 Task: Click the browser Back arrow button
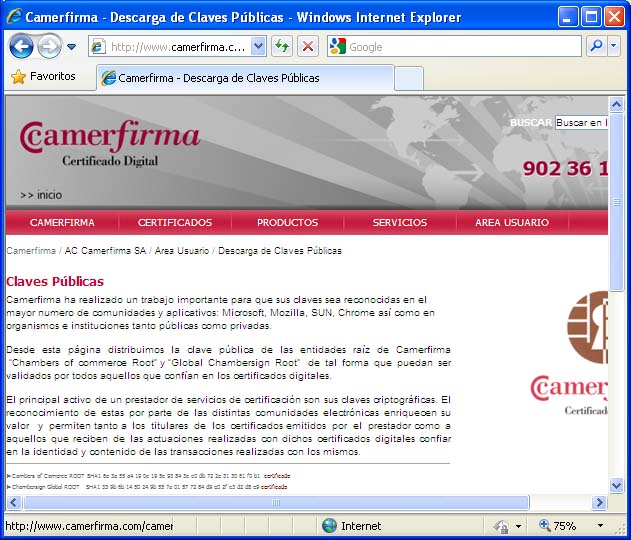(x=21, y=47)
